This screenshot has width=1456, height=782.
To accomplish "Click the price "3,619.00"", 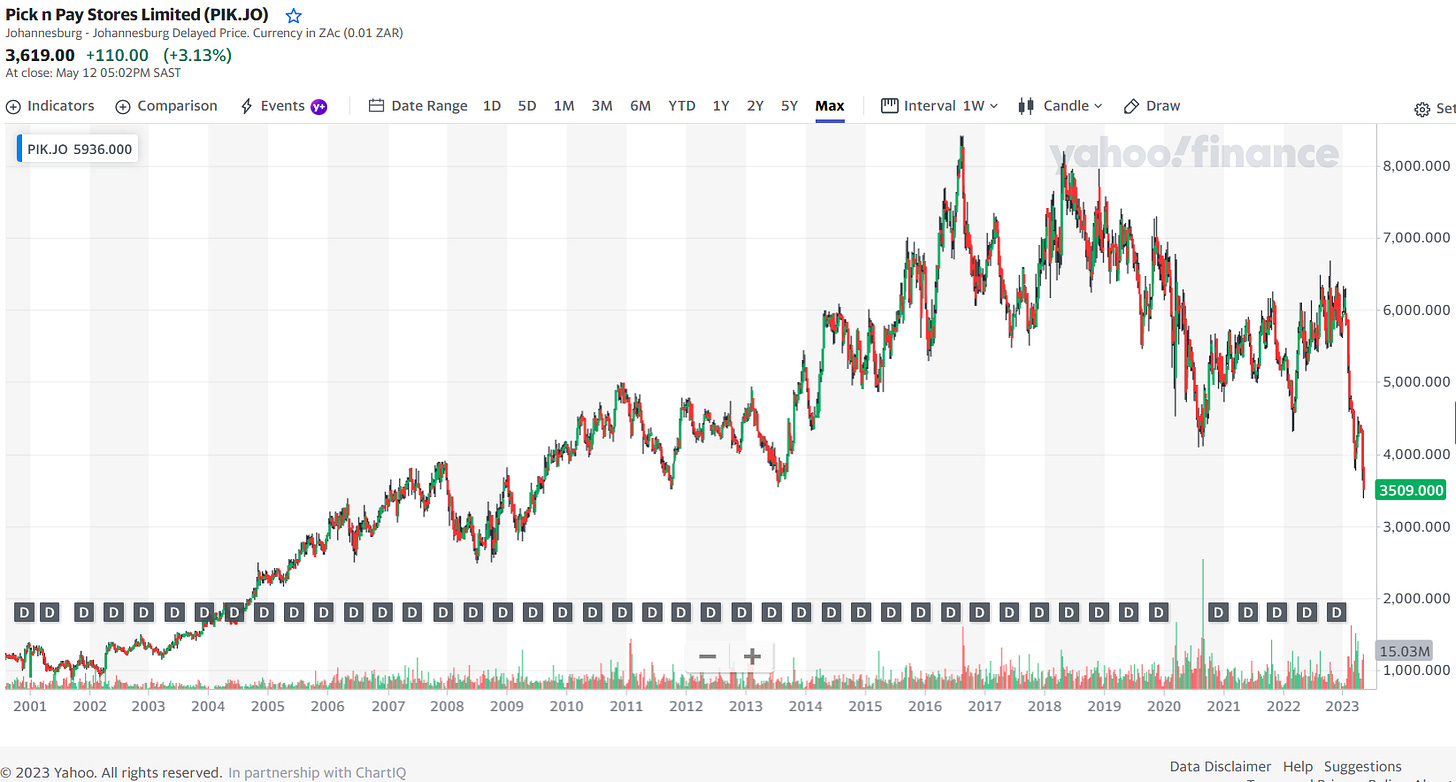I will click(x=40, y=55).
